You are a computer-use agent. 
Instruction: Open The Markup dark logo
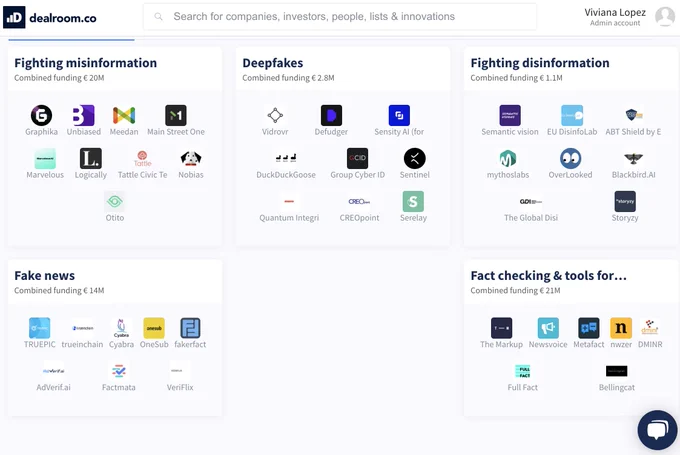(x=501, y=328)
